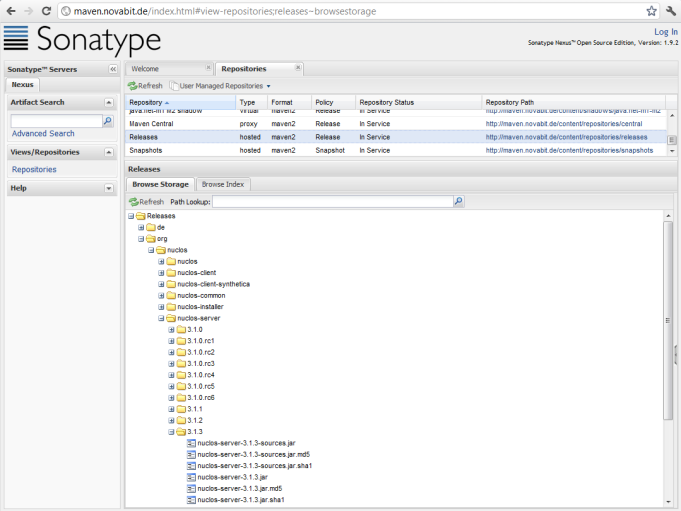This screenshot has height=511, width=681.
Task: Click the storage tree vertical scrollbar thumb
Action: point(668,320)
